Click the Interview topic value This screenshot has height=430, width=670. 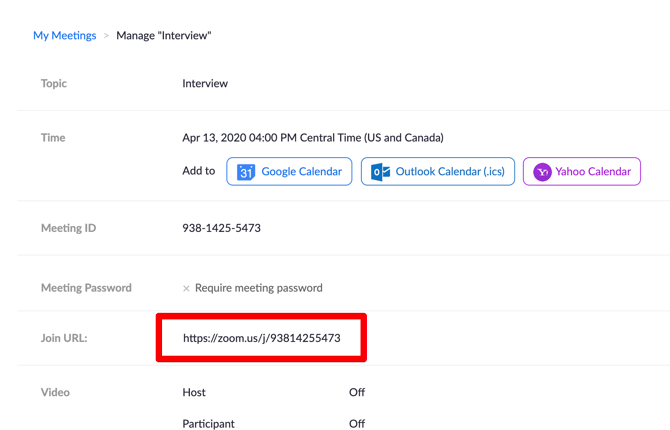pos(205,84)
